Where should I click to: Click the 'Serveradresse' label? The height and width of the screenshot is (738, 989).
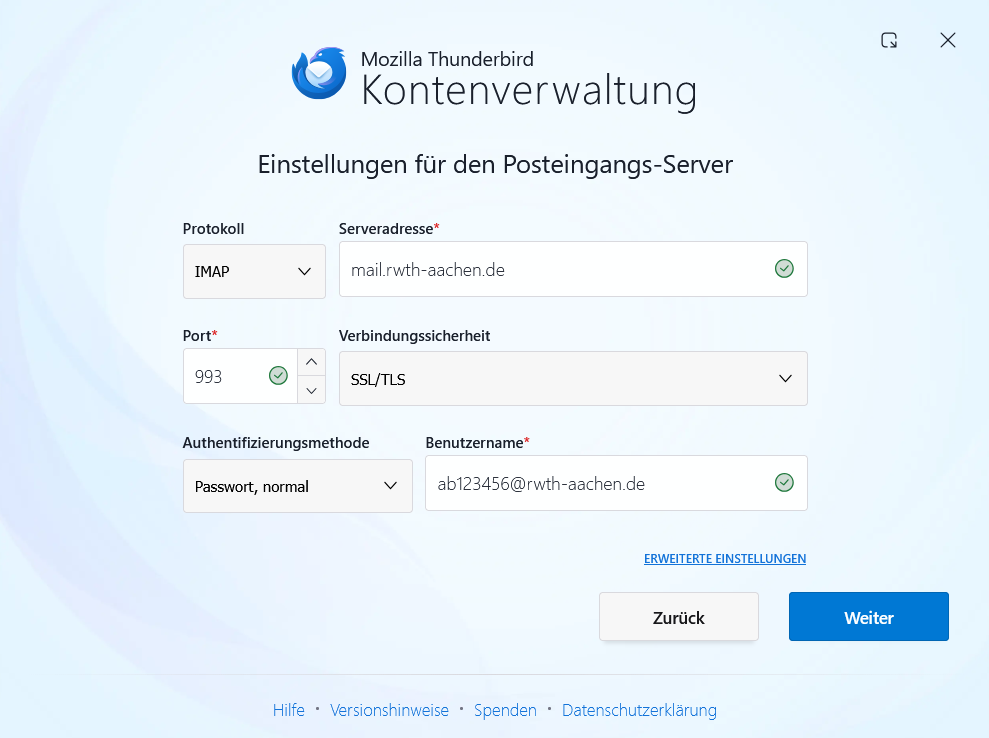click(386, 229)
